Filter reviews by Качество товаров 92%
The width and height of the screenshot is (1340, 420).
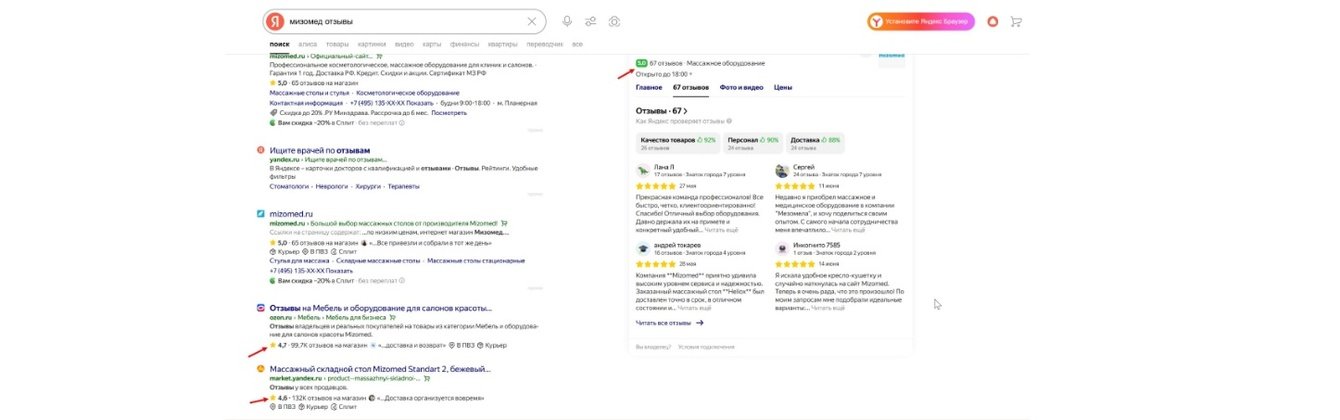tap(678, 143)
